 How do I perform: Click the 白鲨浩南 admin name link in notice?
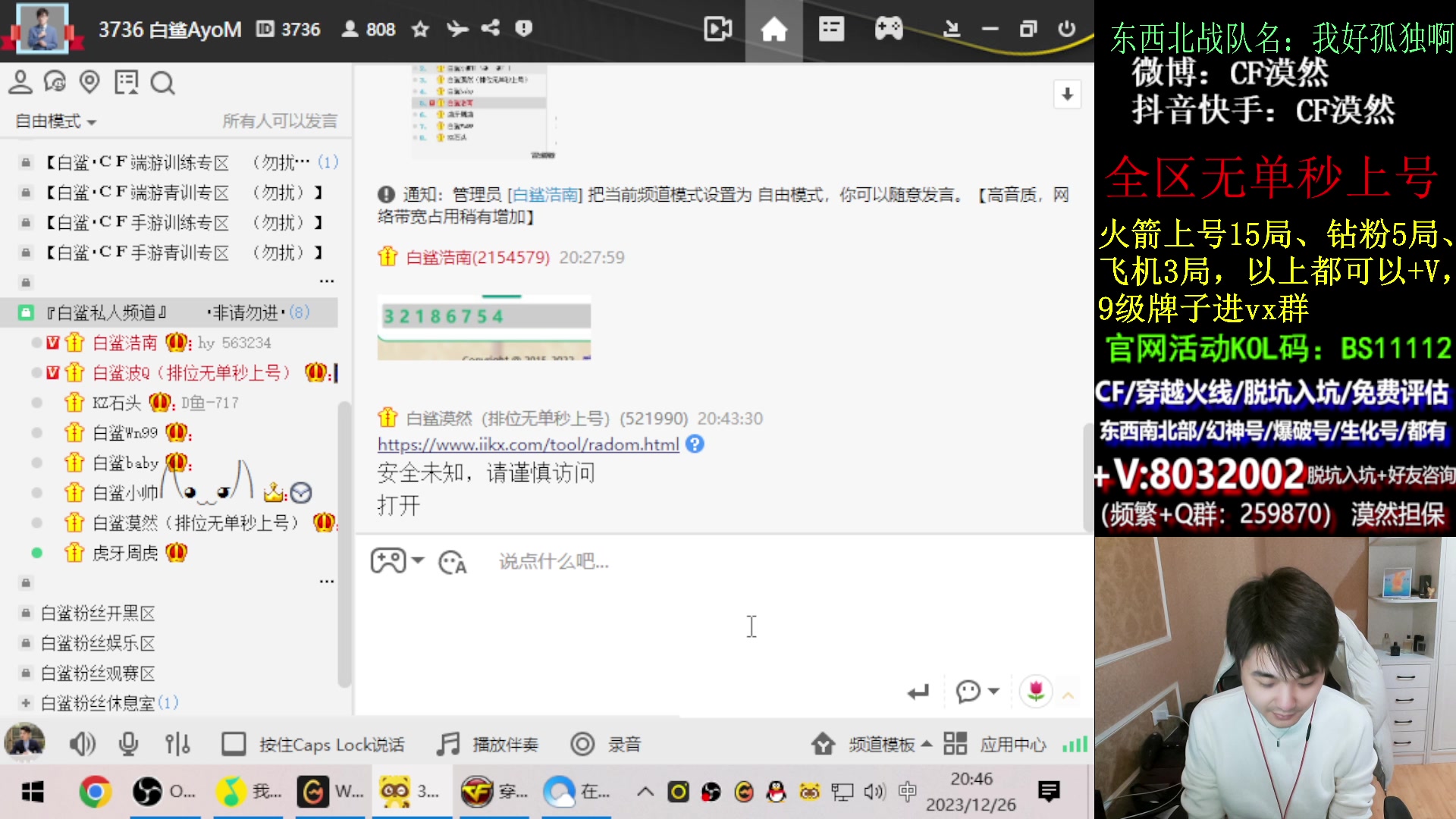pyautogui.click(x=546, y=195)
